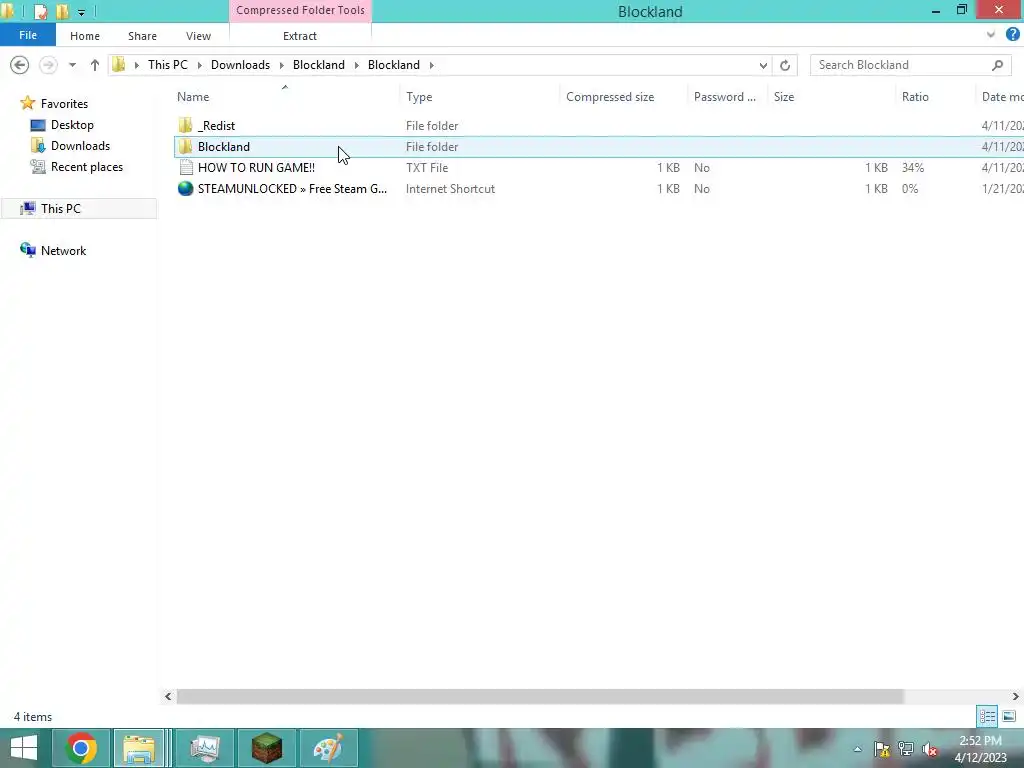Switch to the Home ribbon tab
Image resolution: width=1024 pixels, height=768 pixels.
[x=85, y=36]
